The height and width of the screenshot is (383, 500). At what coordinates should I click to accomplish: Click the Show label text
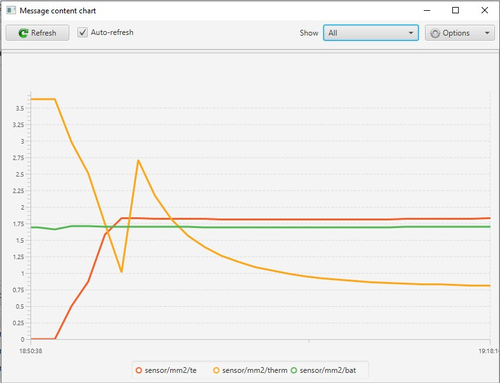pos(309,33)
